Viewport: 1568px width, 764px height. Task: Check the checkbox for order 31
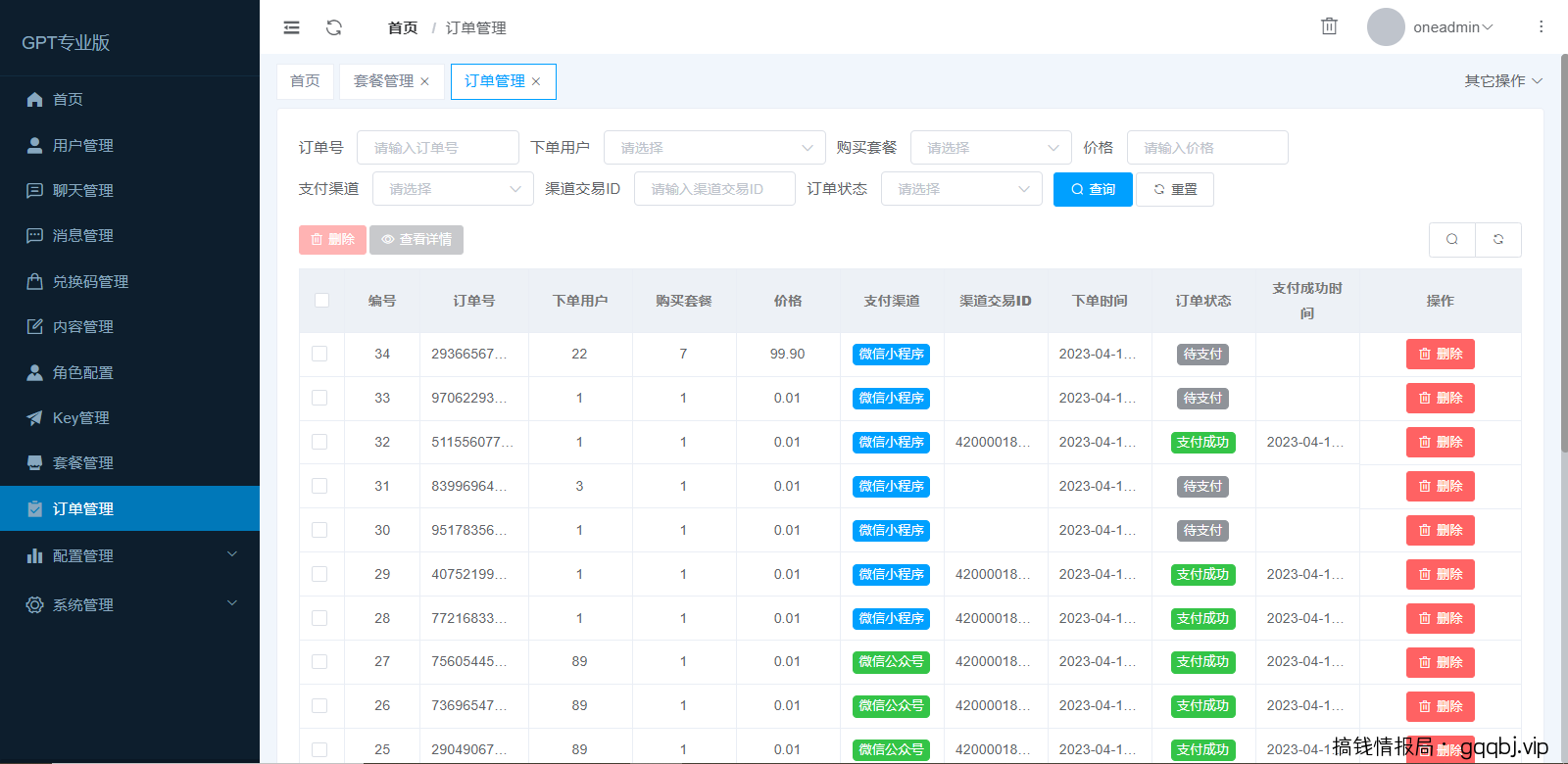(319, 486)
